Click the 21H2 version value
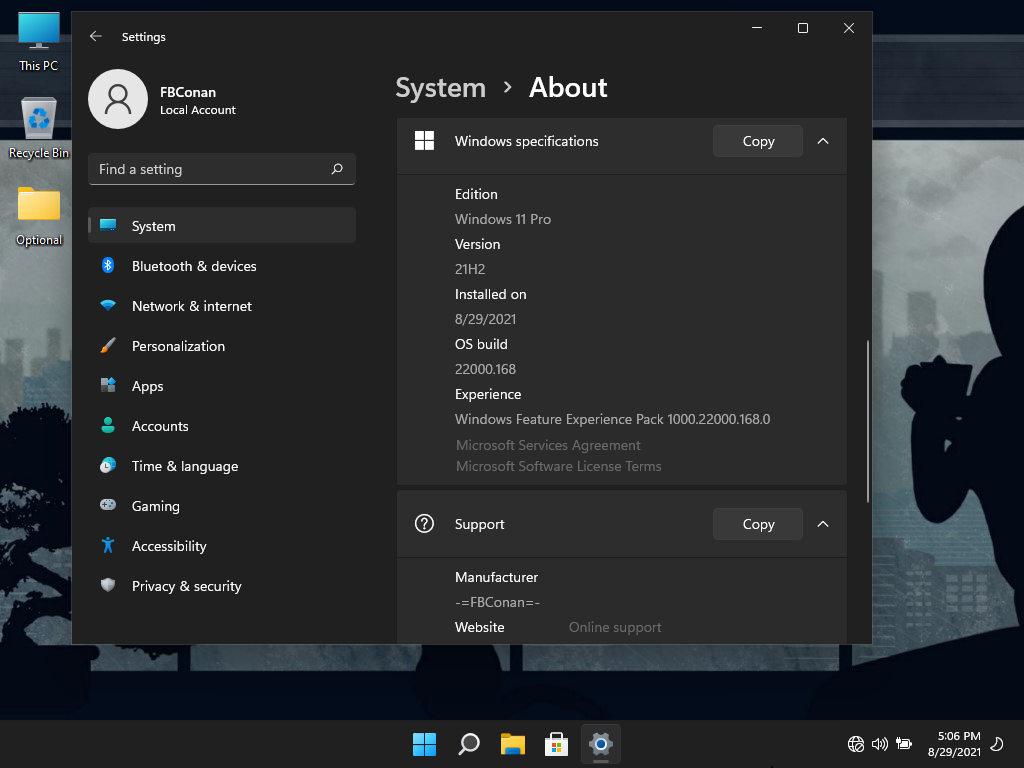This screenshot has height=768, width=1024. (x=470, y=269)
